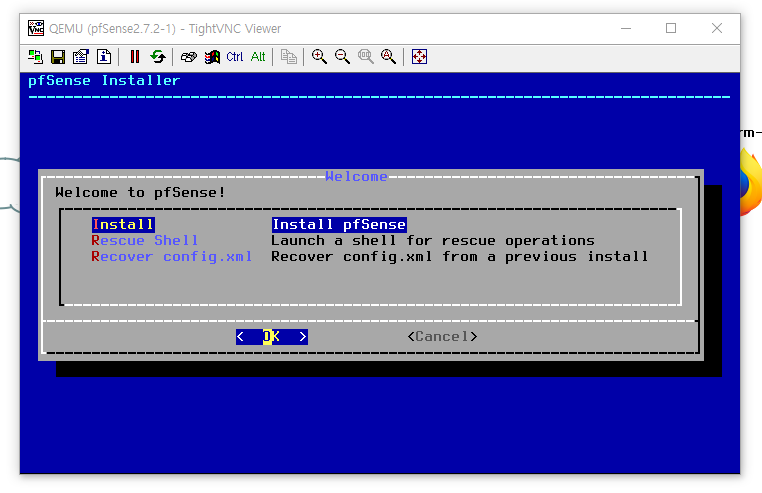Click "Recover config.xml from a previous install" text

tap(459, 257)
